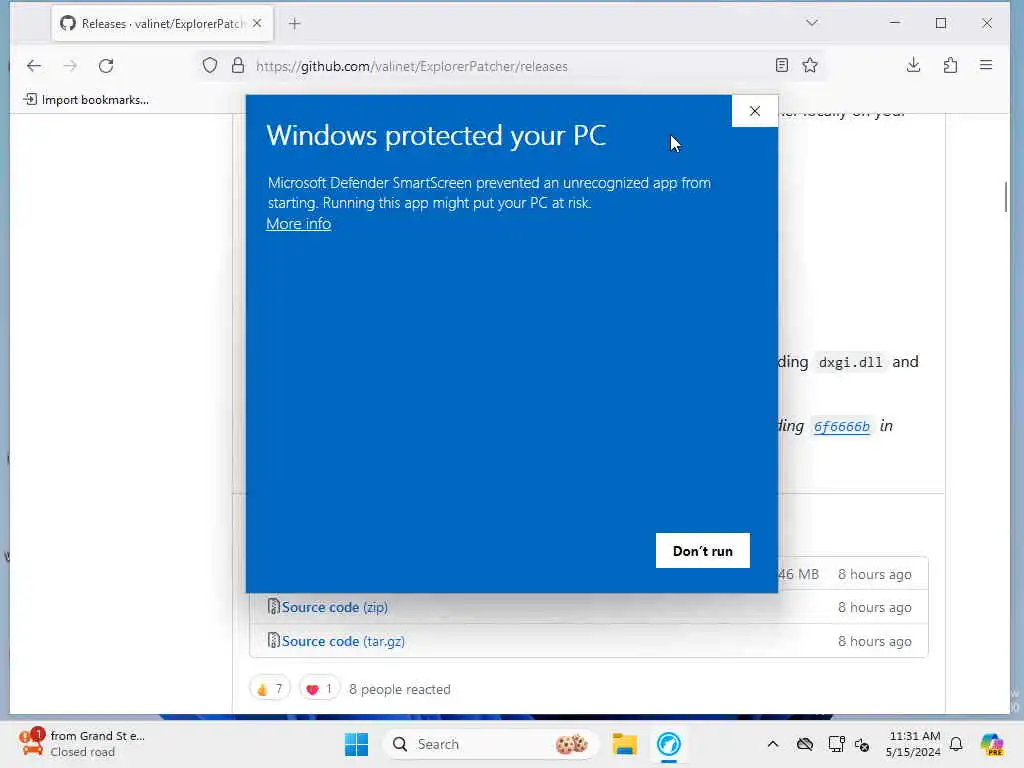Image resolution: width=1024 pixels, height=768 pixels.
Task: Show hidden system tray icons
Action: 773,744
